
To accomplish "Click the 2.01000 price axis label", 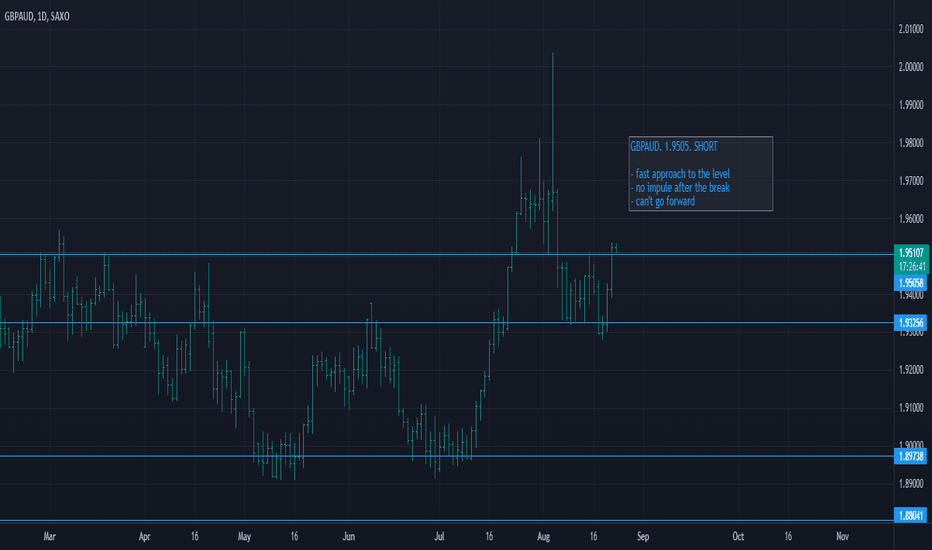I will tap(911, 29).
